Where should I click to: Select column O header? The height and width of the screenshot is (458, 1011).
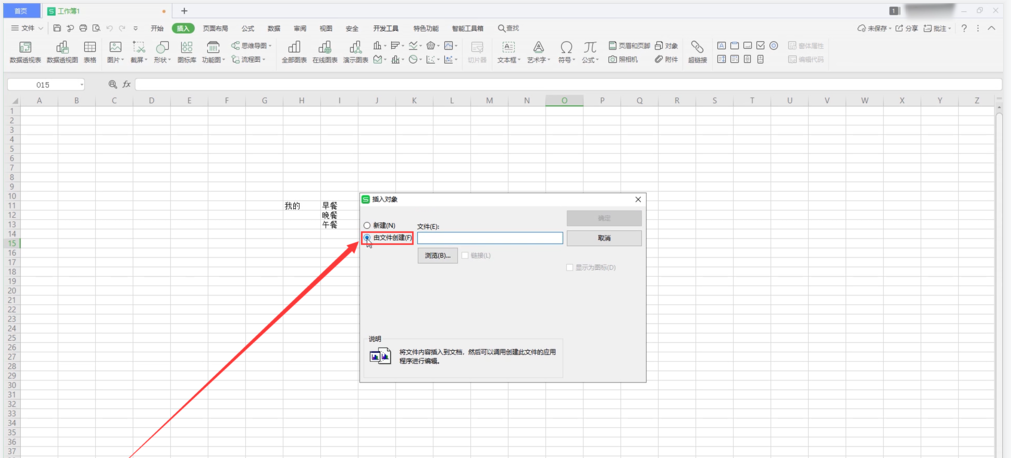564,100
